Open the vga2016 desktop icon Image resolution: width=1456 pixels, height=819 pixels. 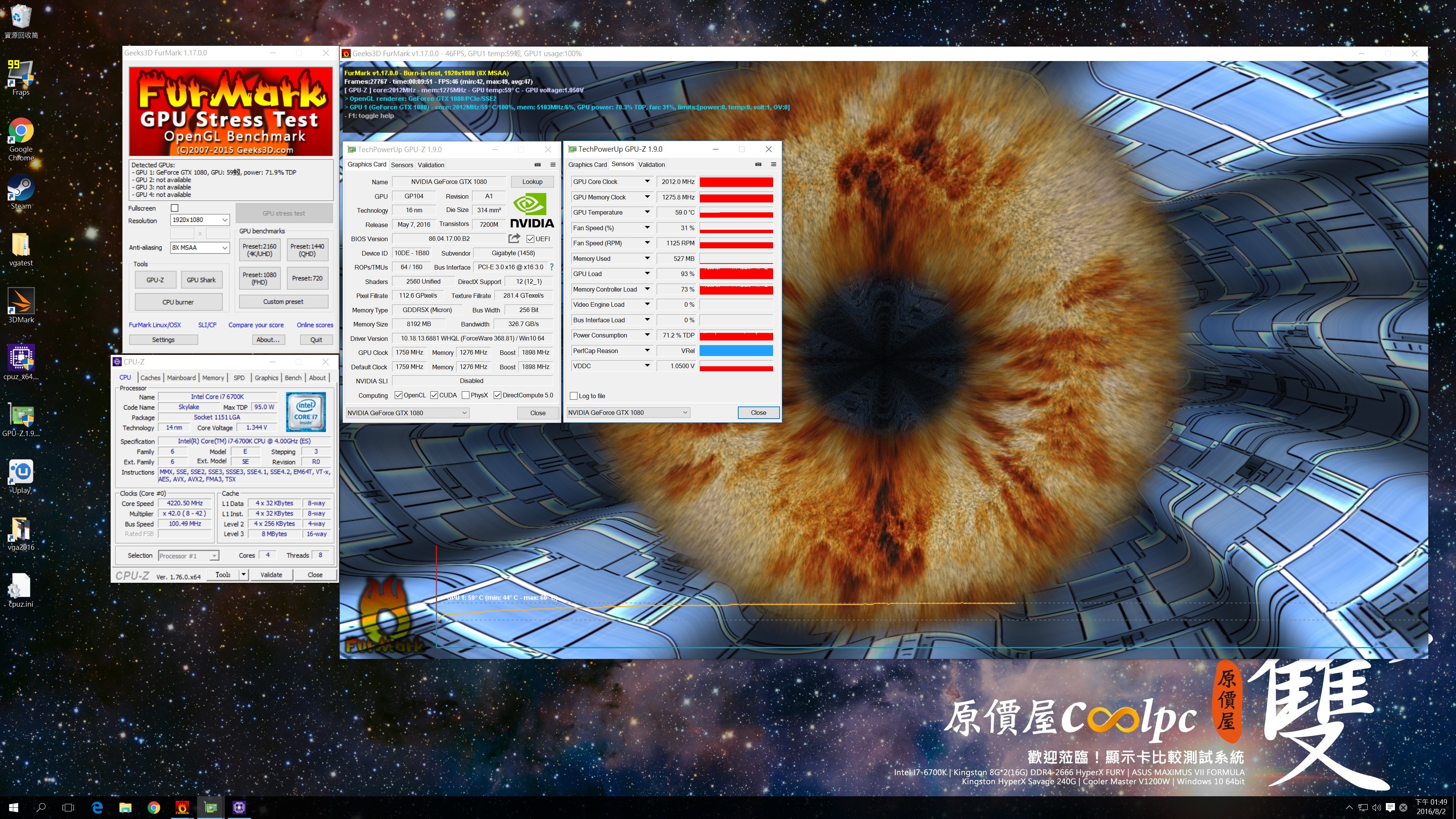pos(21,533)
